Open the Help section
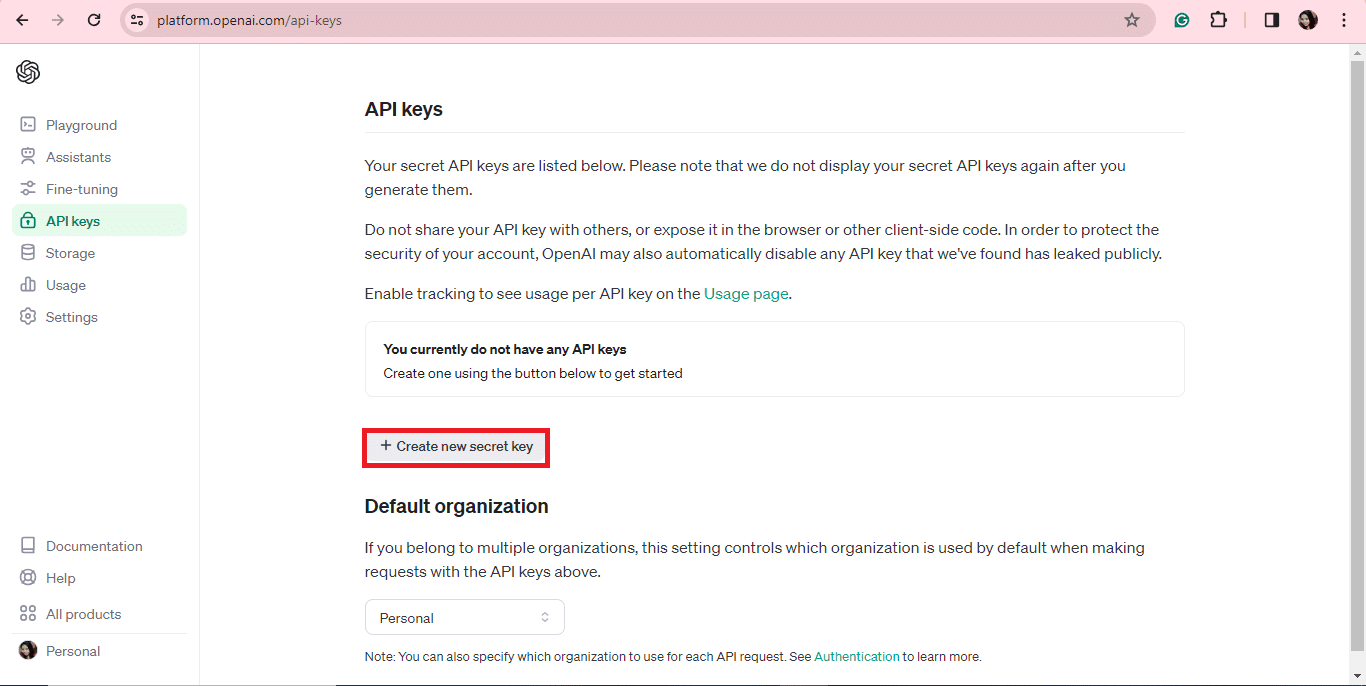The image size is (1366, 686). pos(61,577)
